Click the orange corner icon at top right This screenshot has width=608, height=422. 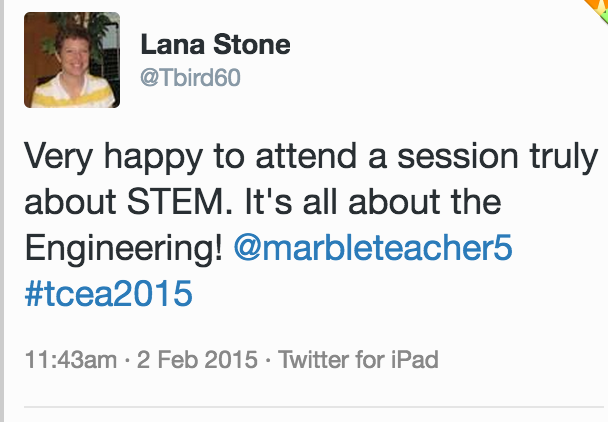(x=596, y=8)
